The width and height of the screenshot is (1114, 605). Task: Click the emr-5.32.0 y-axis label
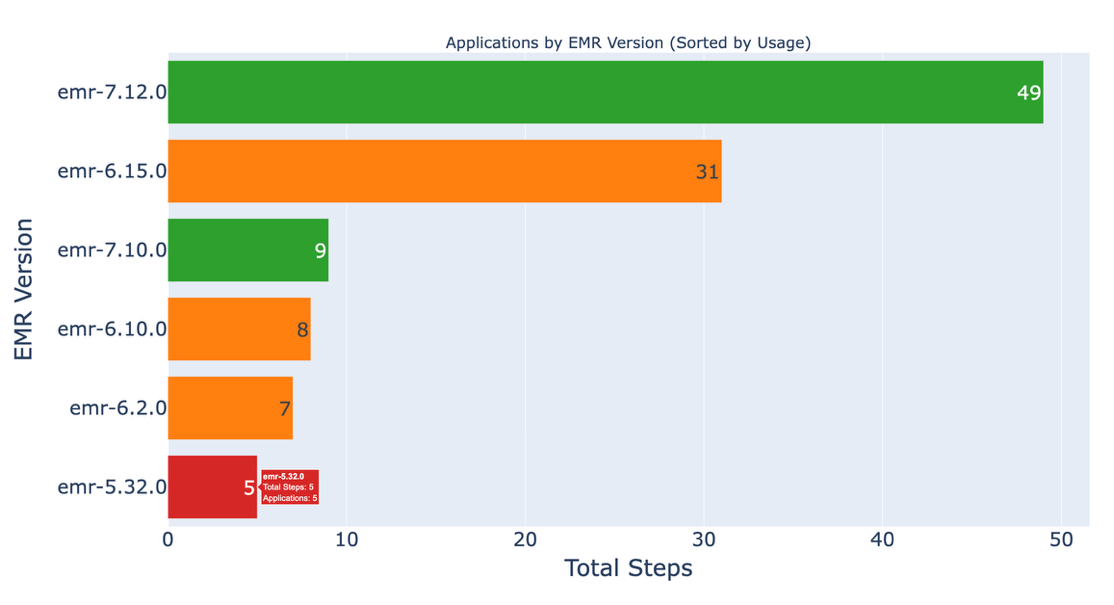coord(112,487)
